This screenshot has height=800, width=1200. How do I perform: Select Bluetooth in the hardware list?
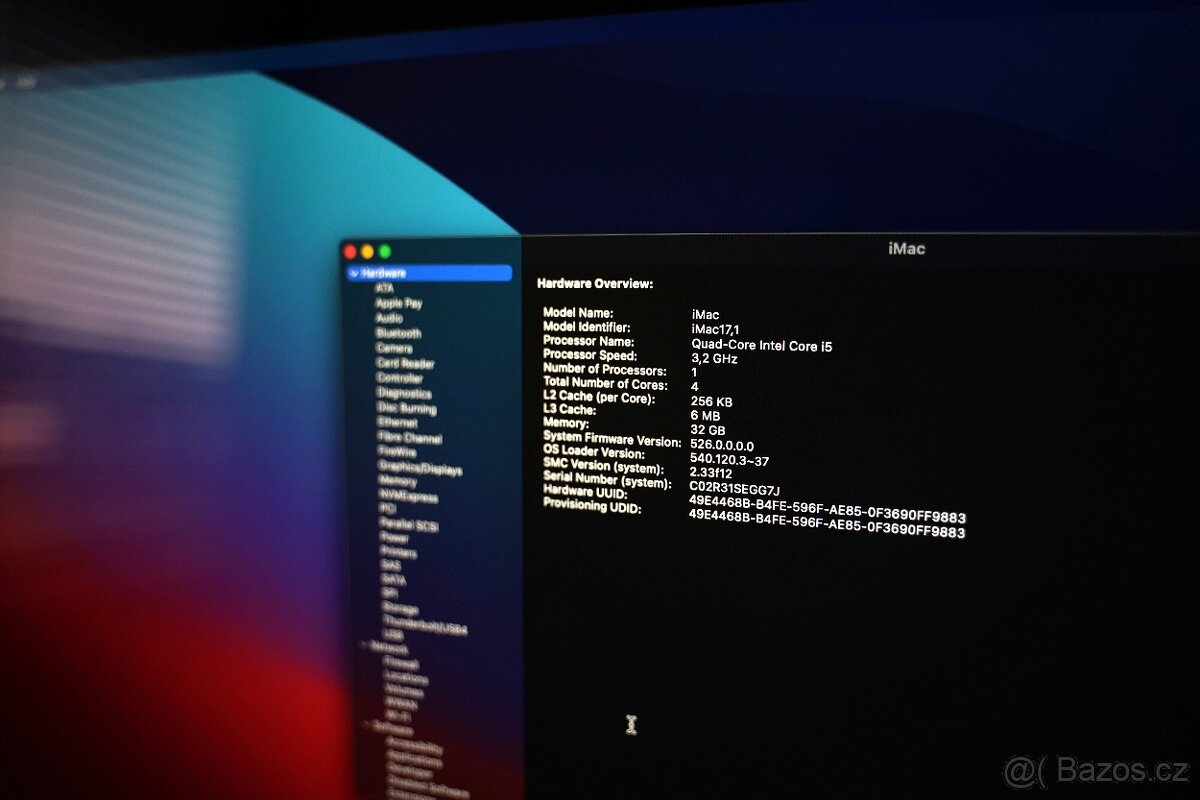click(395, 332)
